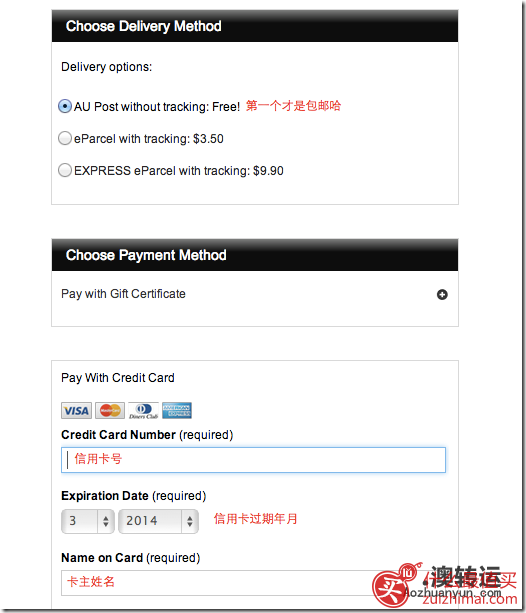This screenshot has height=613, width=526.
Task: Click the American Express card icon
Action: pyautogui.click(x=177, y=410)
